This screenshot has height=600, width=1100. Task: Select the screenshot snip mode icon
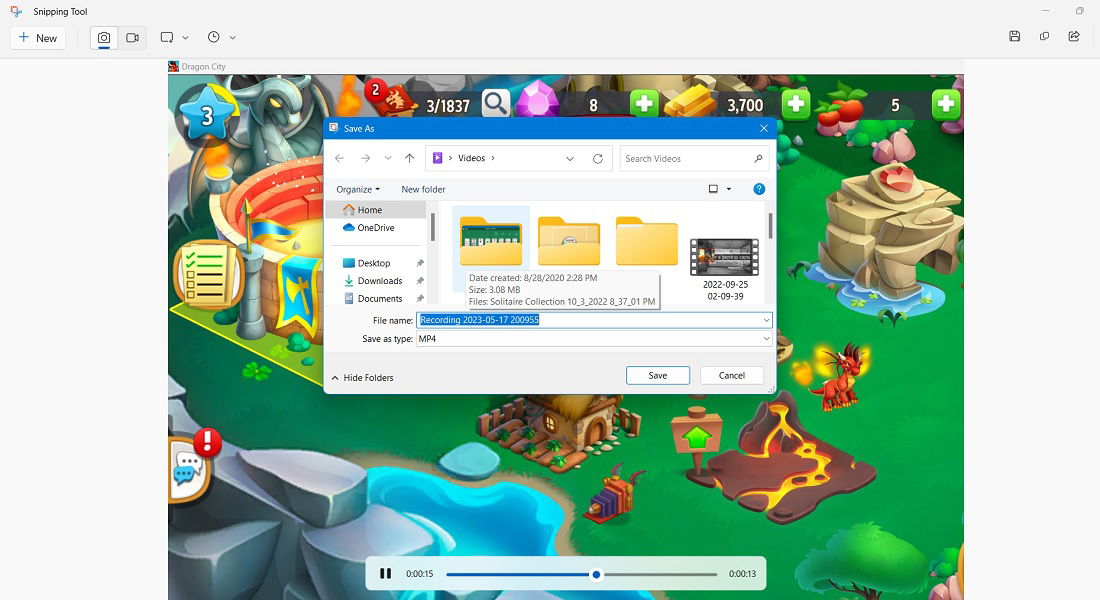pos(104,37)
